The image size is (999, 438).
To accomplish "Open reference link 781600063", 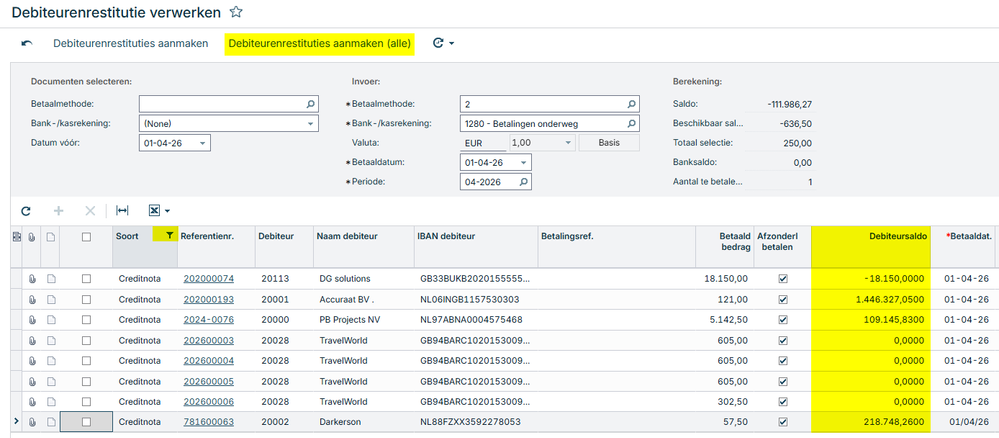I will click(x=208, y=421).
